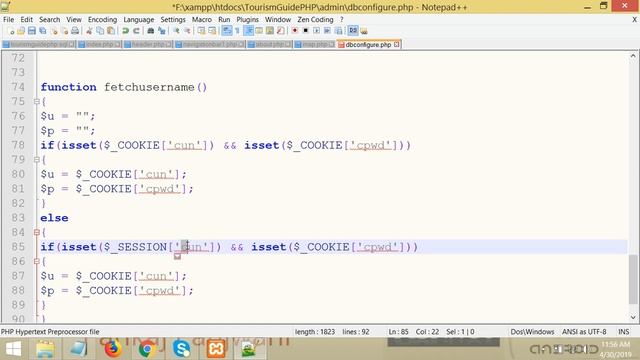Run macro multiple times toolbar icon
Viewport: 640px width, 360px height.
click(327, 31)
